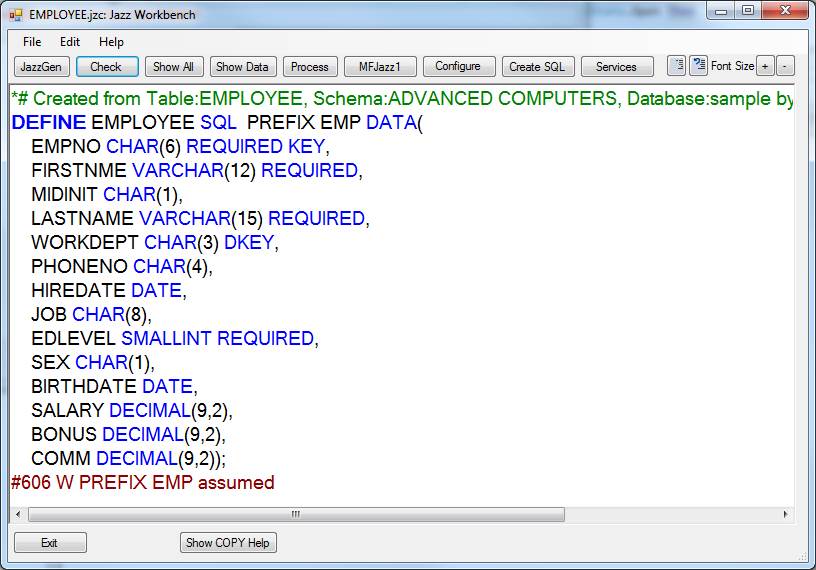Image resolution: width=816 pixels, height=570 pixels.
Task: Click the Show Data button
Action: (x=243, y=67)
